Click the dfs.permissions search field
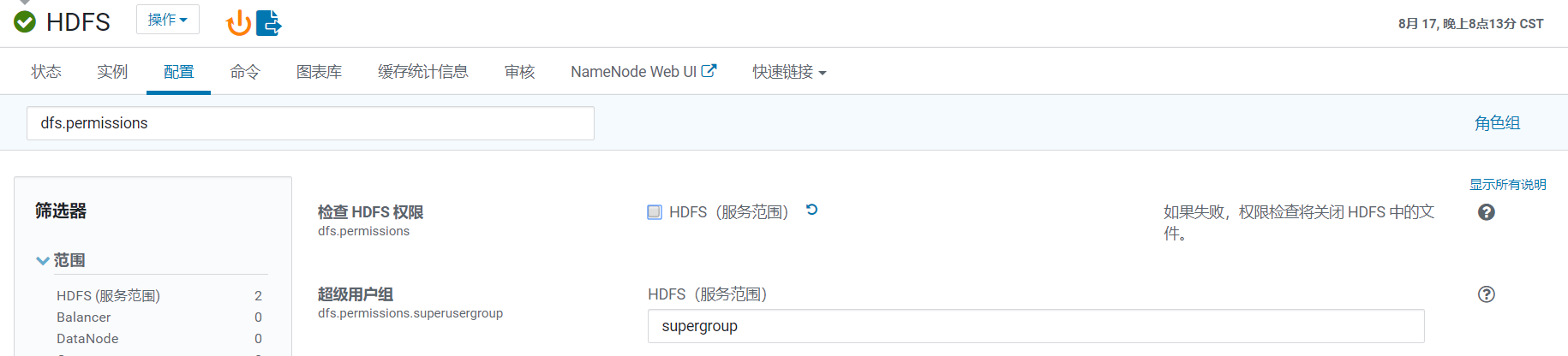The width and height of the screenshot is (1568, 356). click(x=310, y=123)
